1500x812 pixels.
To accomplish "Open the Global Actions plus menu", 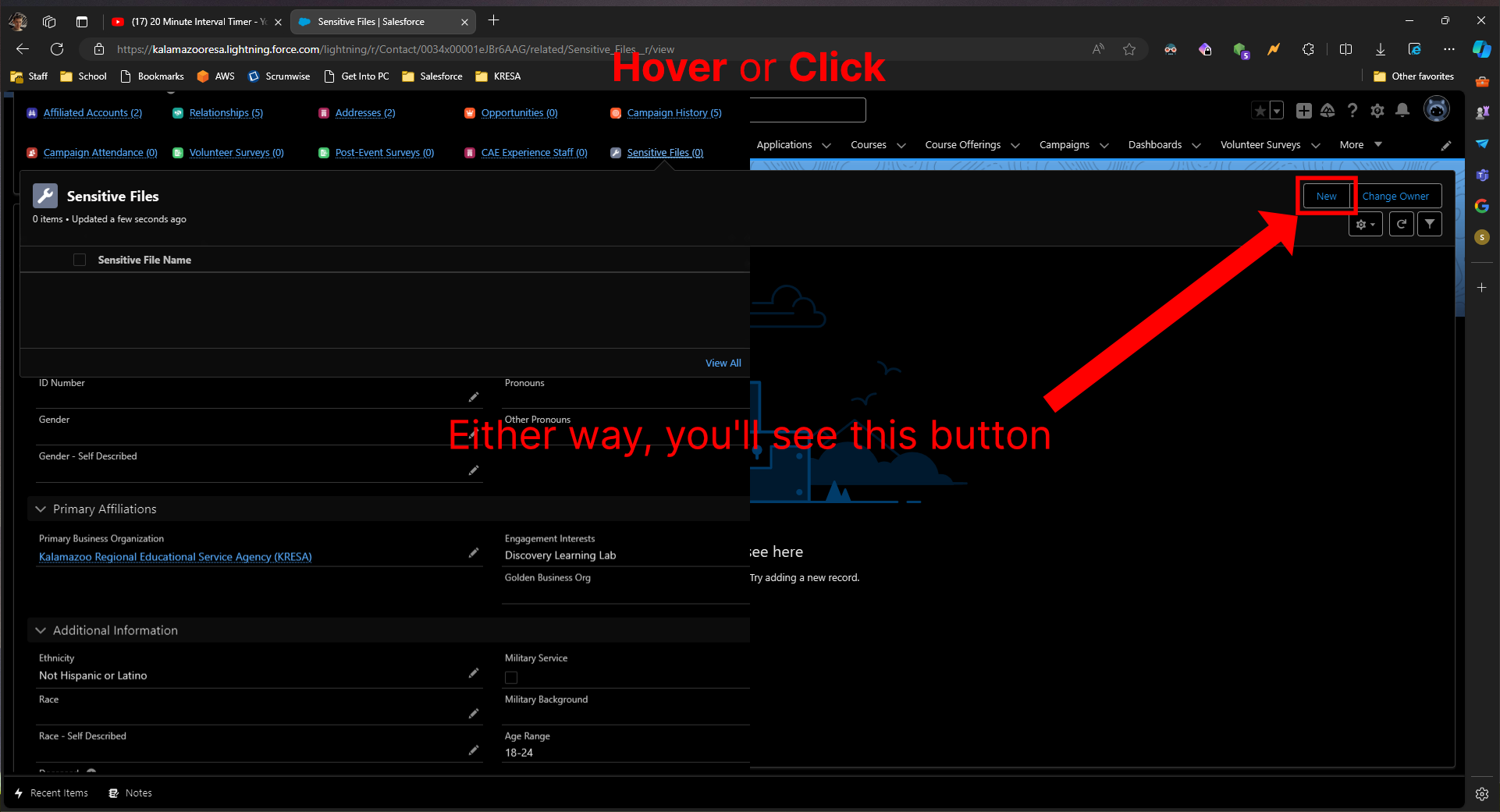I will (x=1303, y=111).
